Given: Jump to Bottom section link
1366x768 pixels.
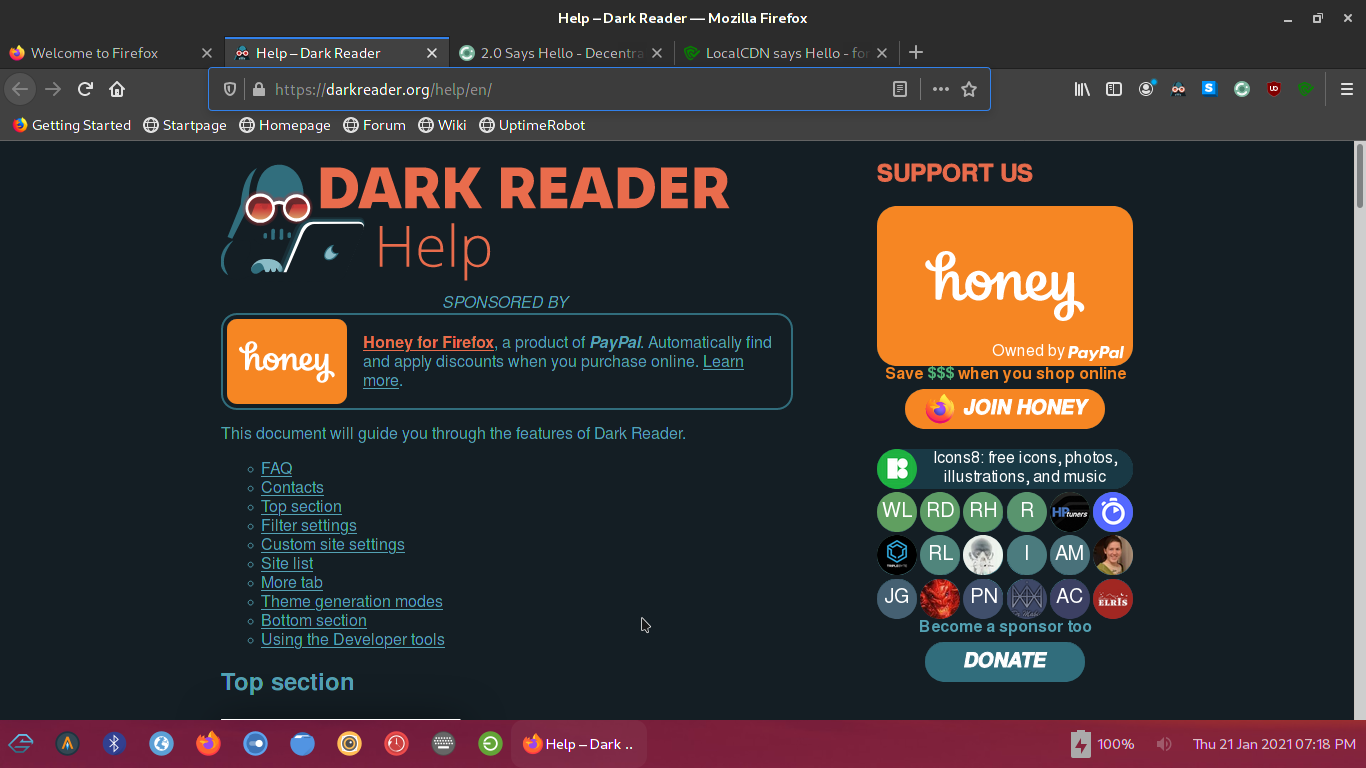Looking at the screenshot, I should tap(313, 620).
